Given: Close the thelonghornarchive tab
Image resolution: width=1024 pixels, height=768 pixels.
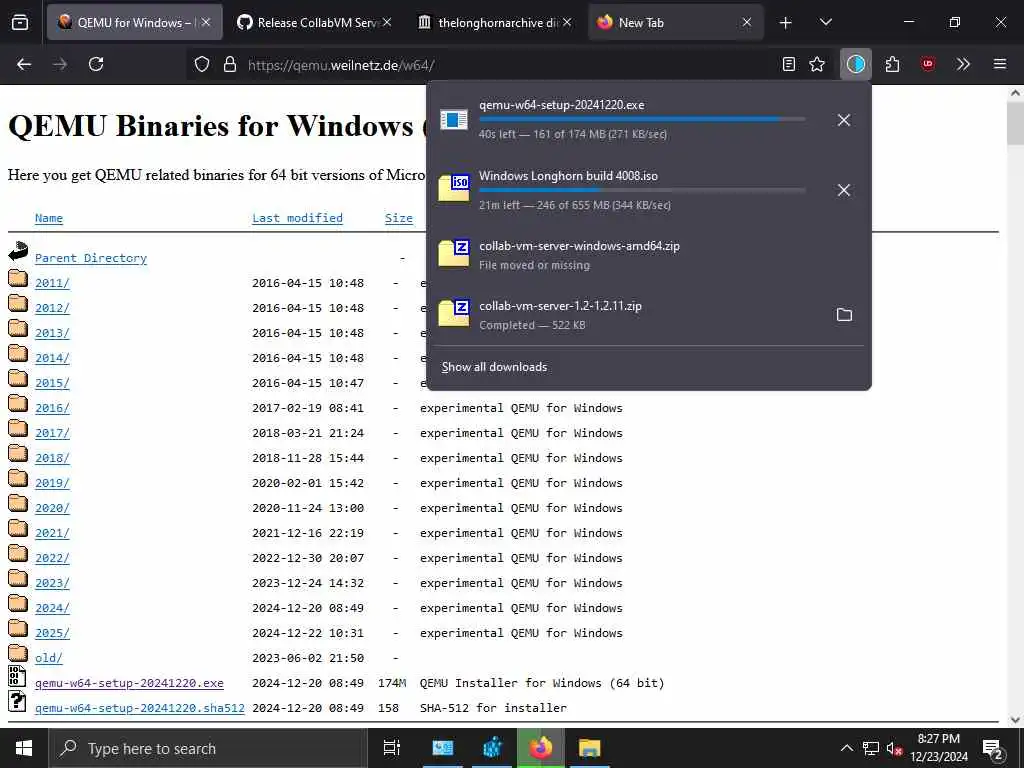Looking at the screenshot, I should 567,22.
